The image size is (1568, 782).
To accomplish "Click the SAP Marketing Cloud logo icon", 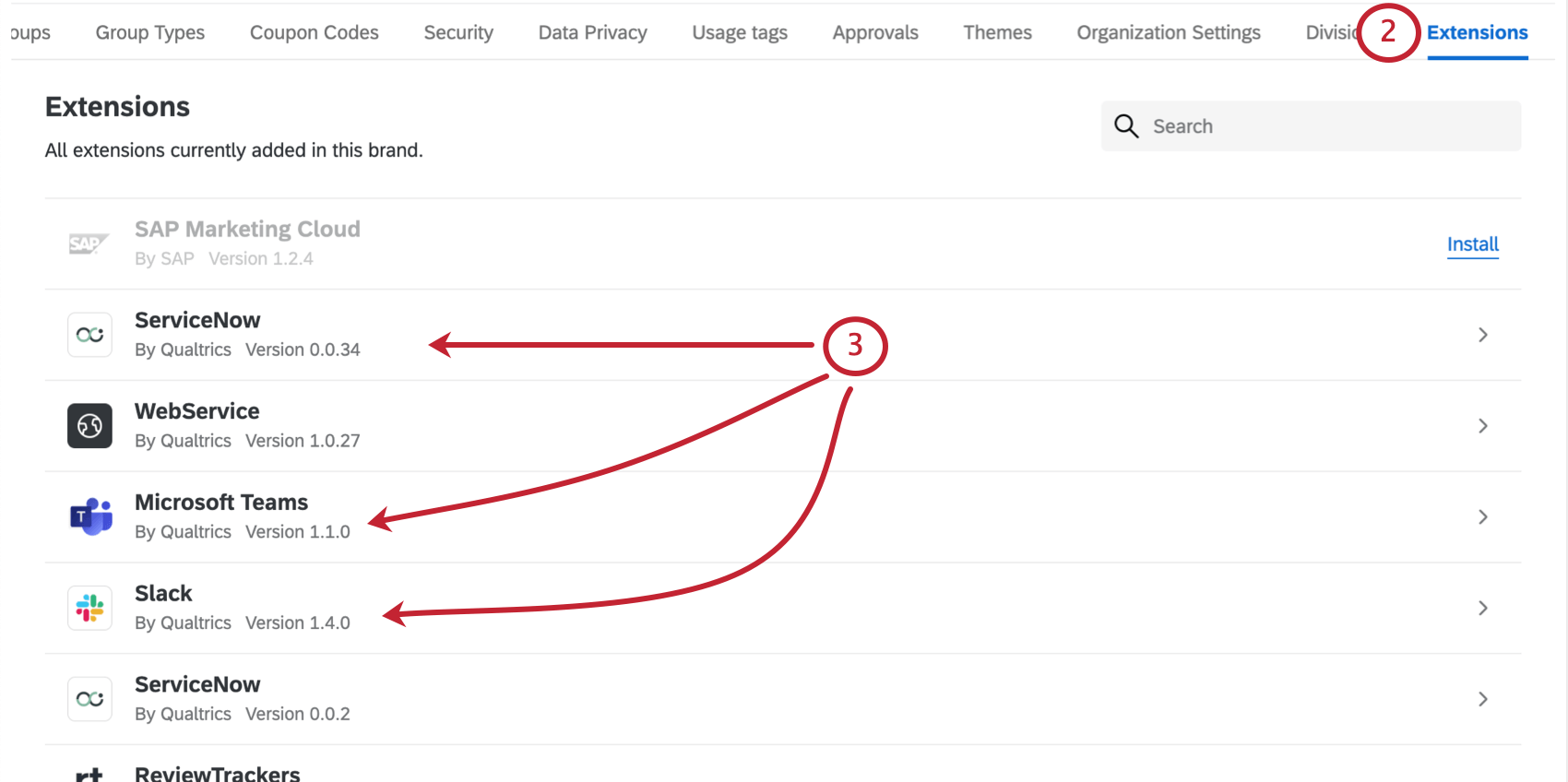I will pos(89,243).
